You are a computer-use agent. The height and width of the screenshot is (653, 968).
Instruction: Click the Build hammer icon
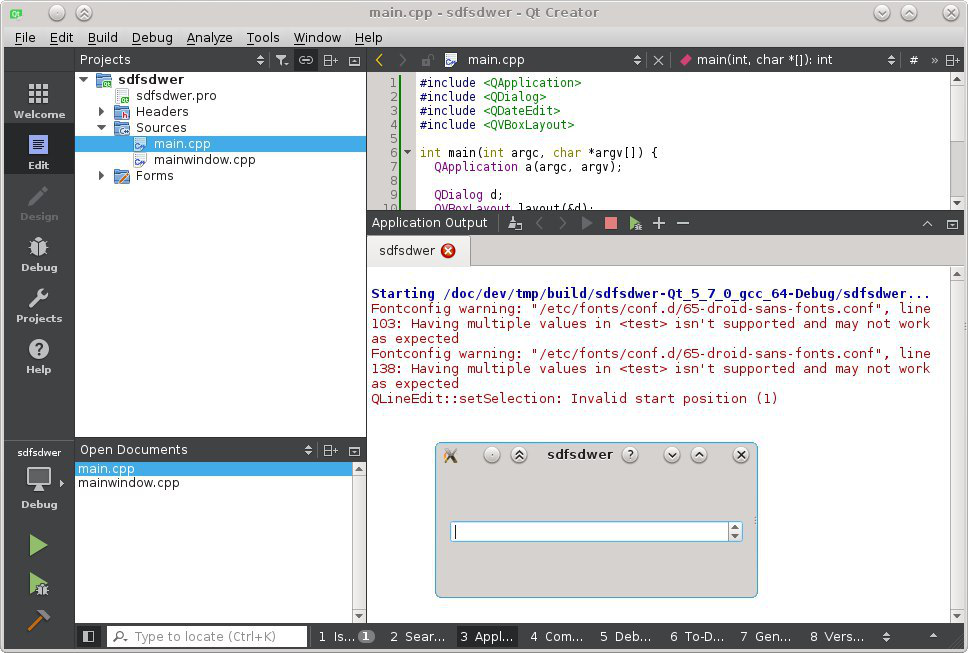[38, 620]
